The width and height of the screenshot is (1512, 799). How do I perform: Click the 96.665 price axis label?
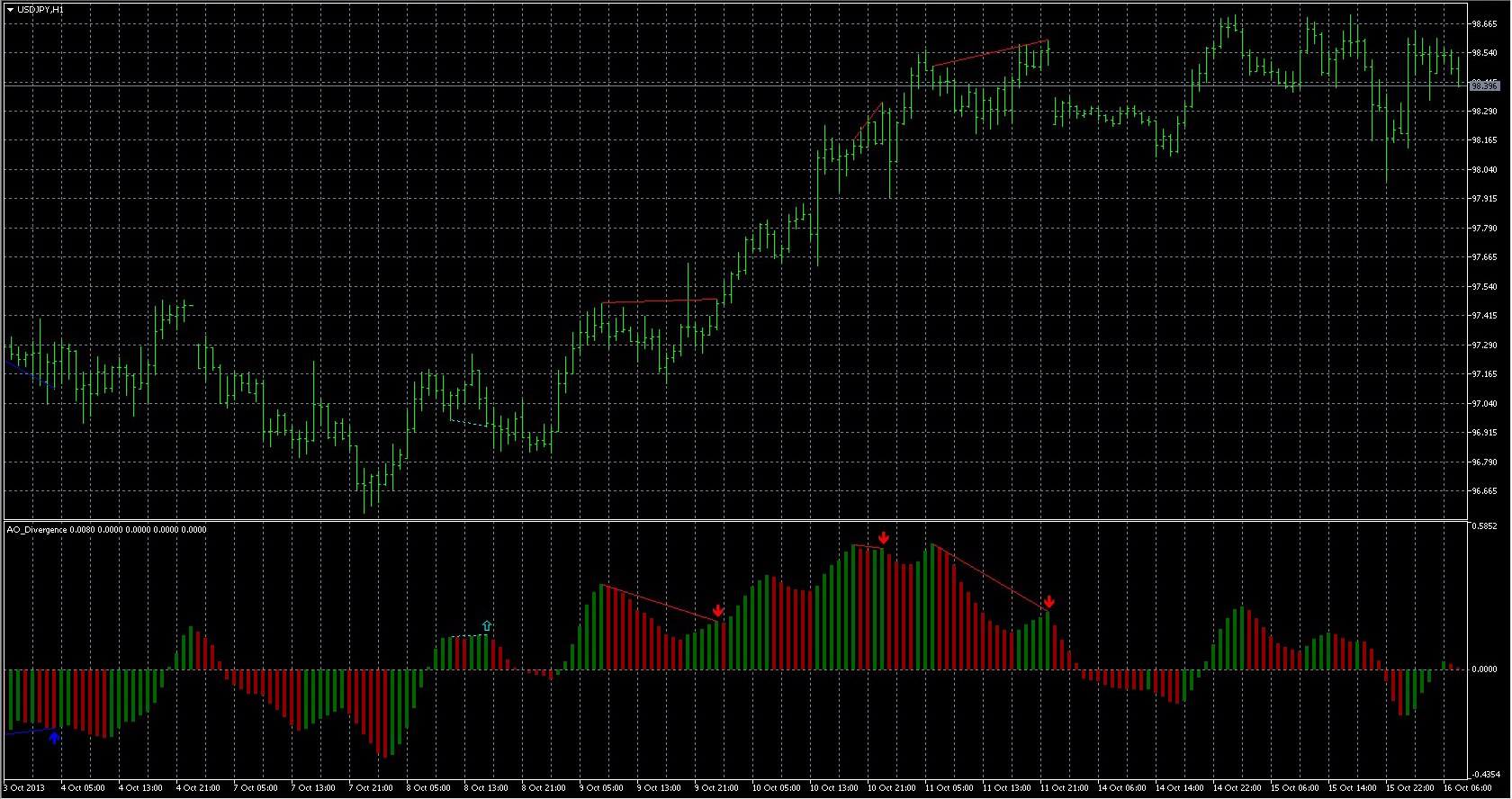click(1484, 491)
